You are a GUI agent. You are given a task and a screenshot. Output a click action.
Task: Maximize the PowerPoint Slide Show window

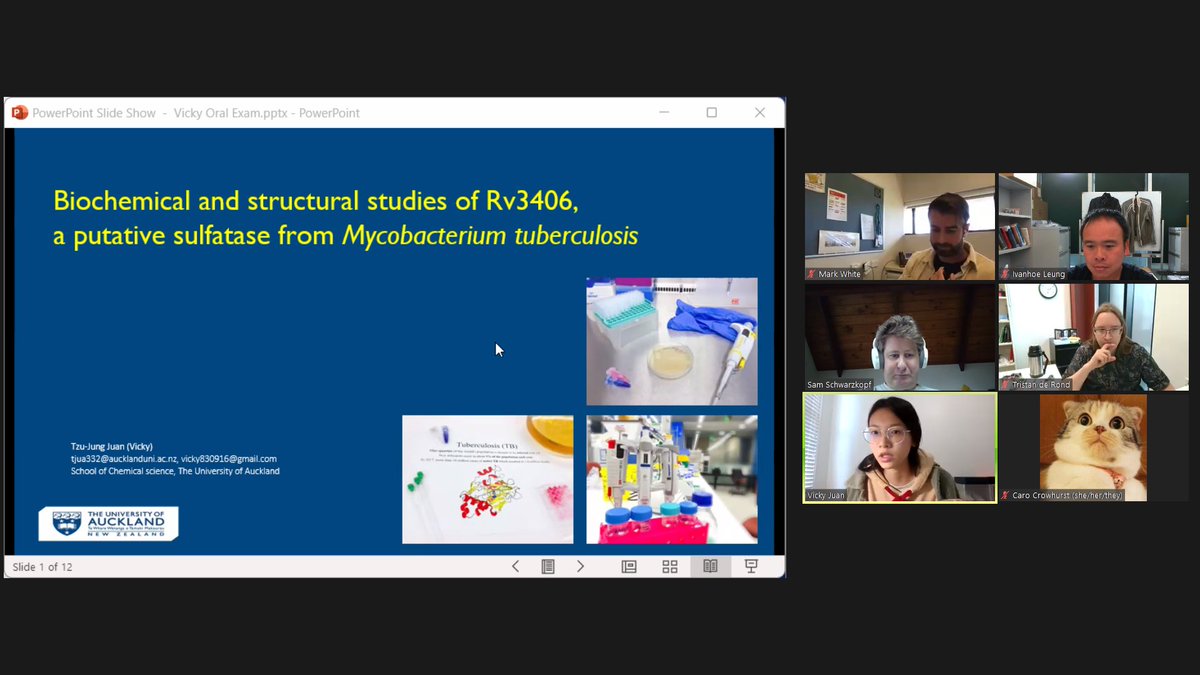pos(712,113)
